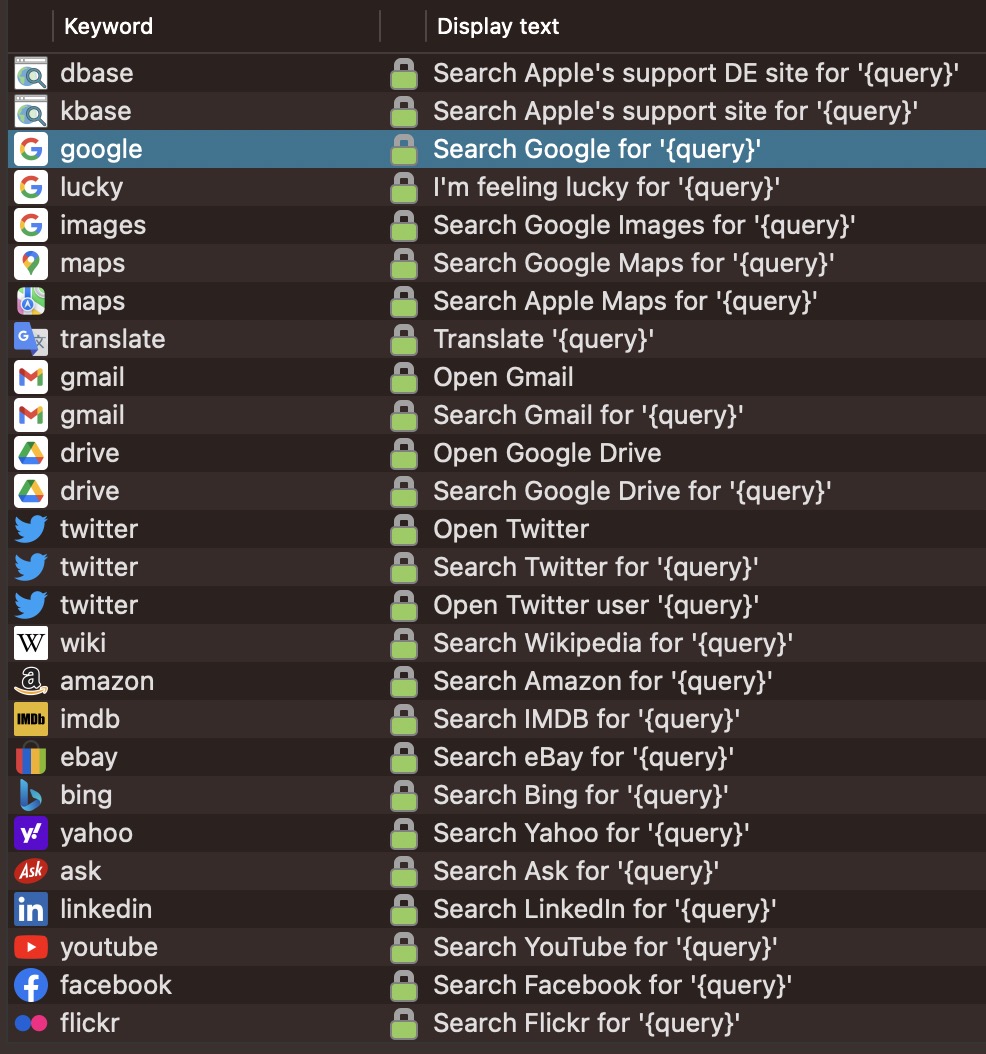This screenshot has width=986, height=1054.
Task: Click the Twitter bird icon in Search Twitter row
Action: pos(31,567)
